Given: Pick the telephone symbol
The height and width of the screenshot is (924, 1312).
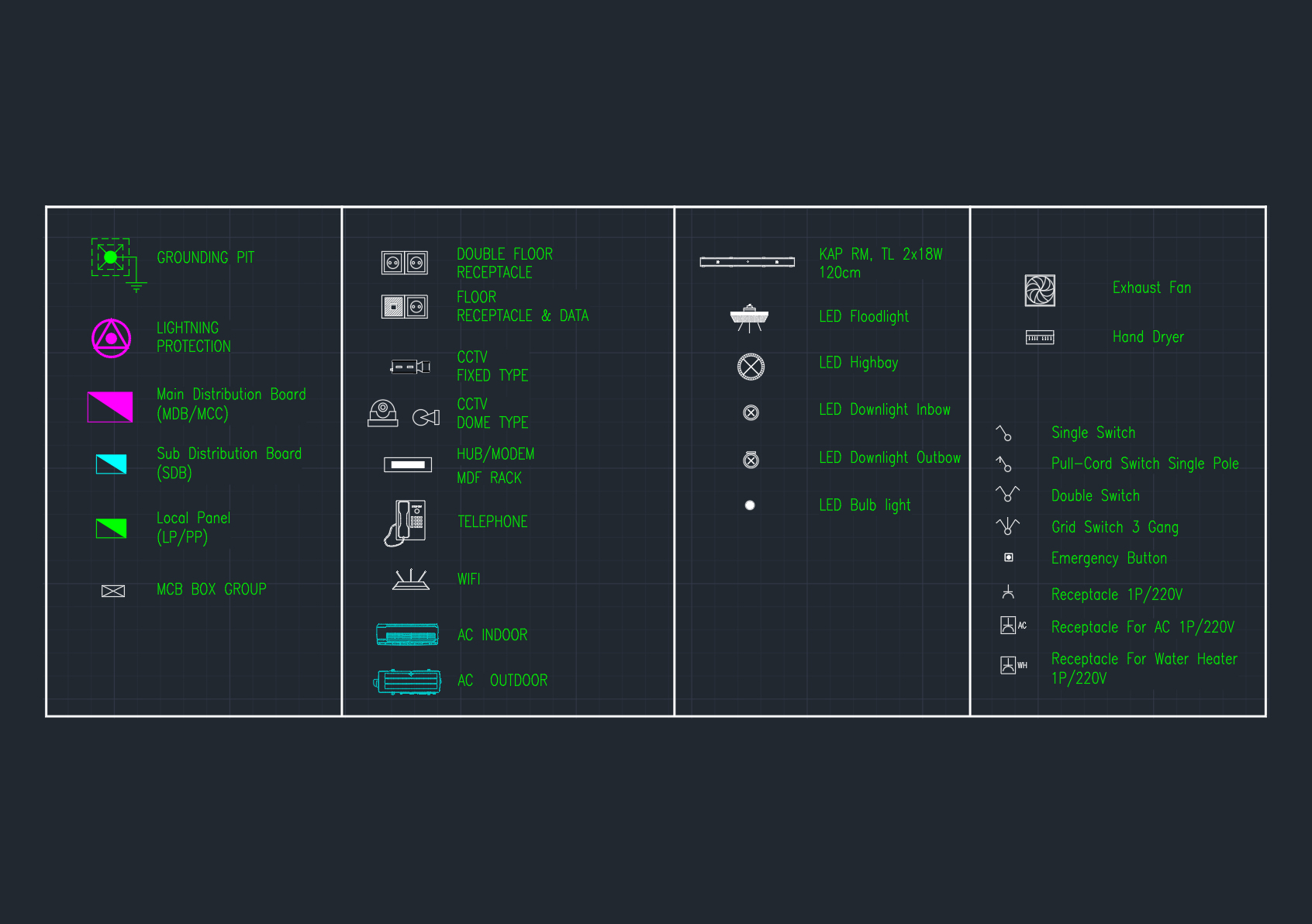Looking at the screenshot, I should coord(406,522).
